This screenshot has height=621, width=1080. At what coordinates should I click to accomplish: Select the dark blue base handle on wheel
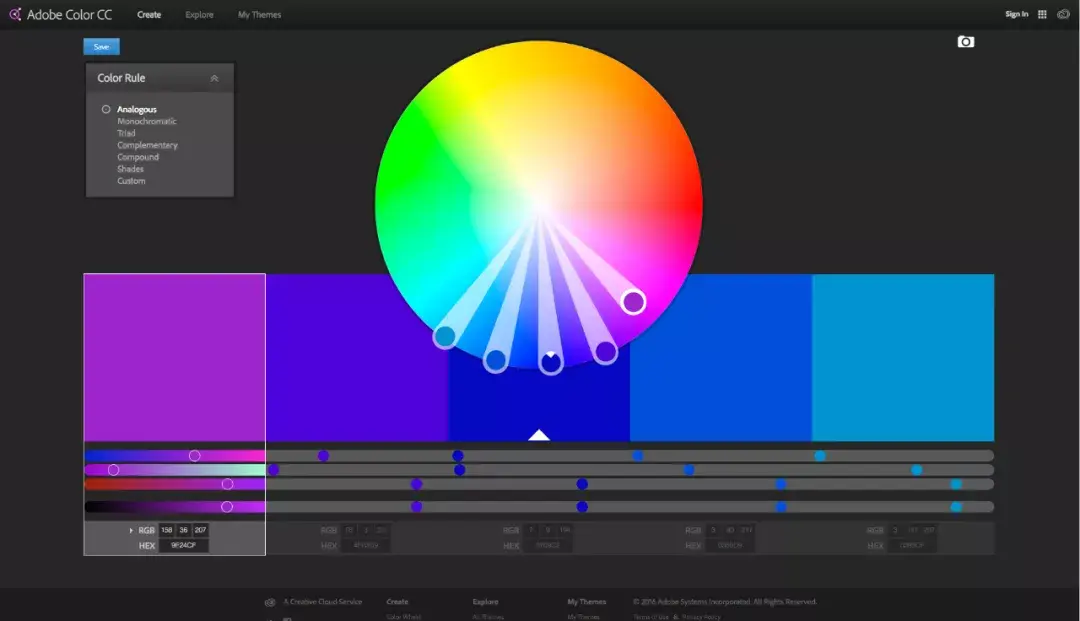(x=550, y=362)
